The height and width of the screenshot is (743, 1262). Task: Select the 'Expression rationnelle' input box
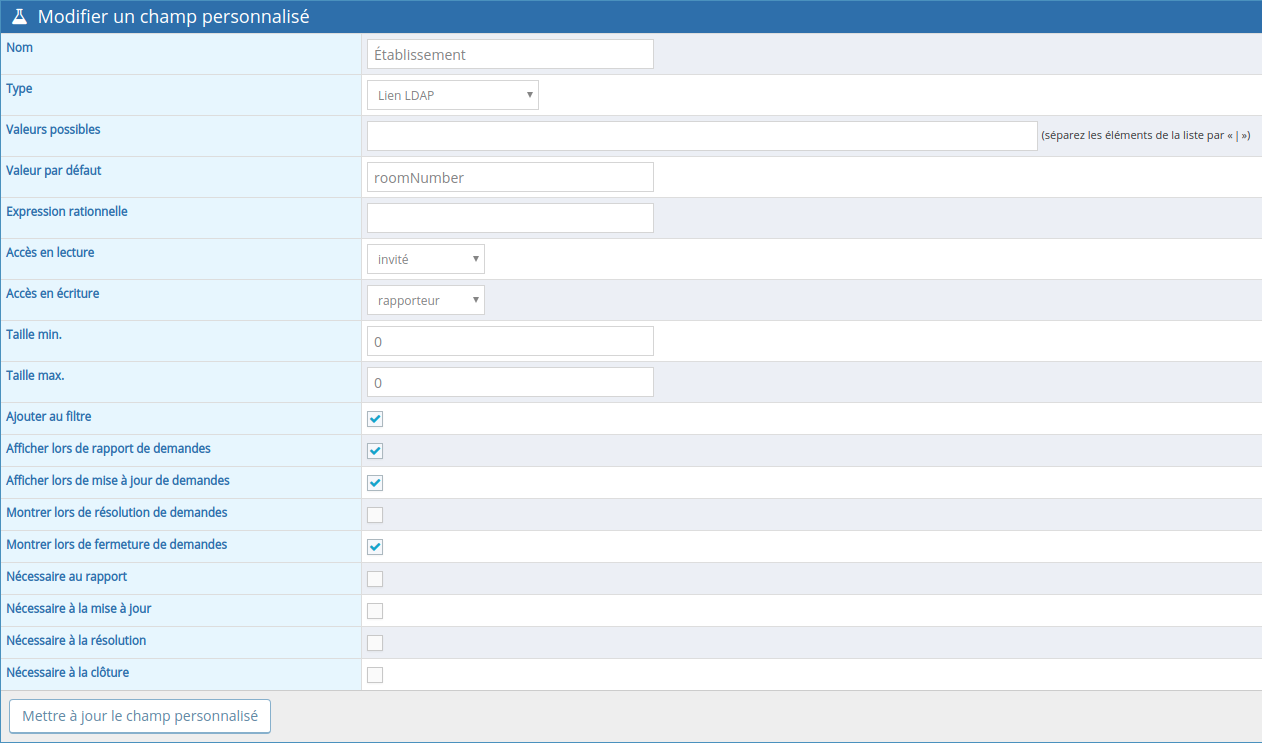click(510, 218)
